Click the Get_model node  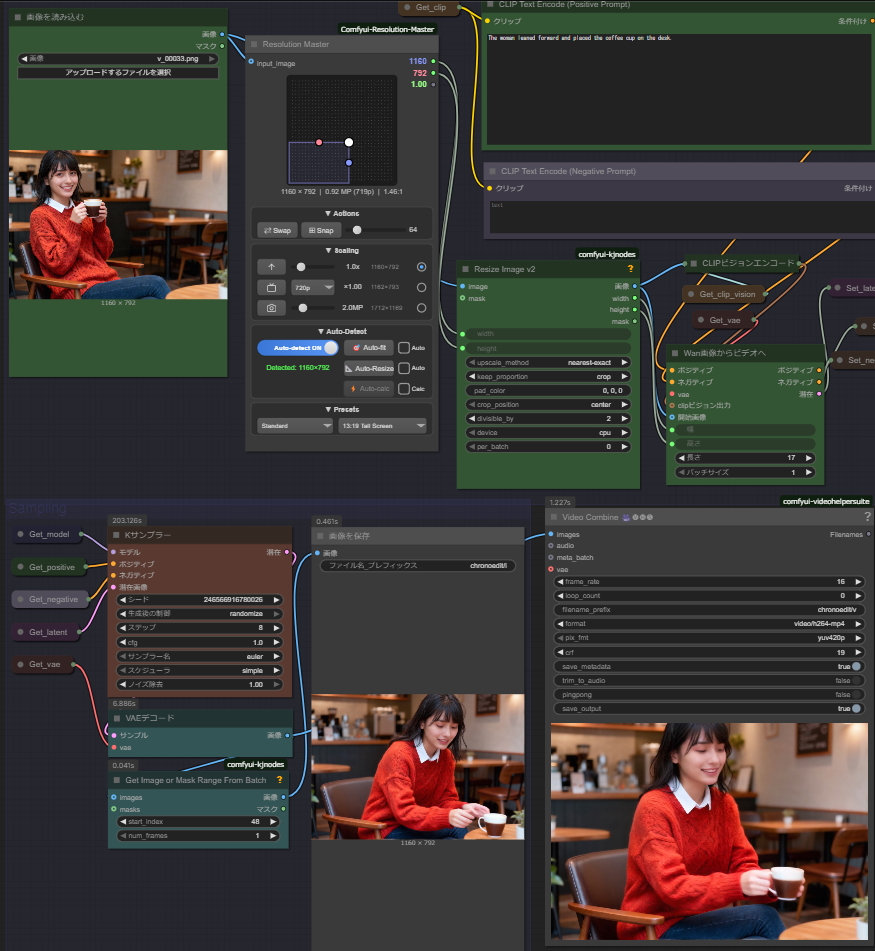pyautogui.click(x=49, y=534)
